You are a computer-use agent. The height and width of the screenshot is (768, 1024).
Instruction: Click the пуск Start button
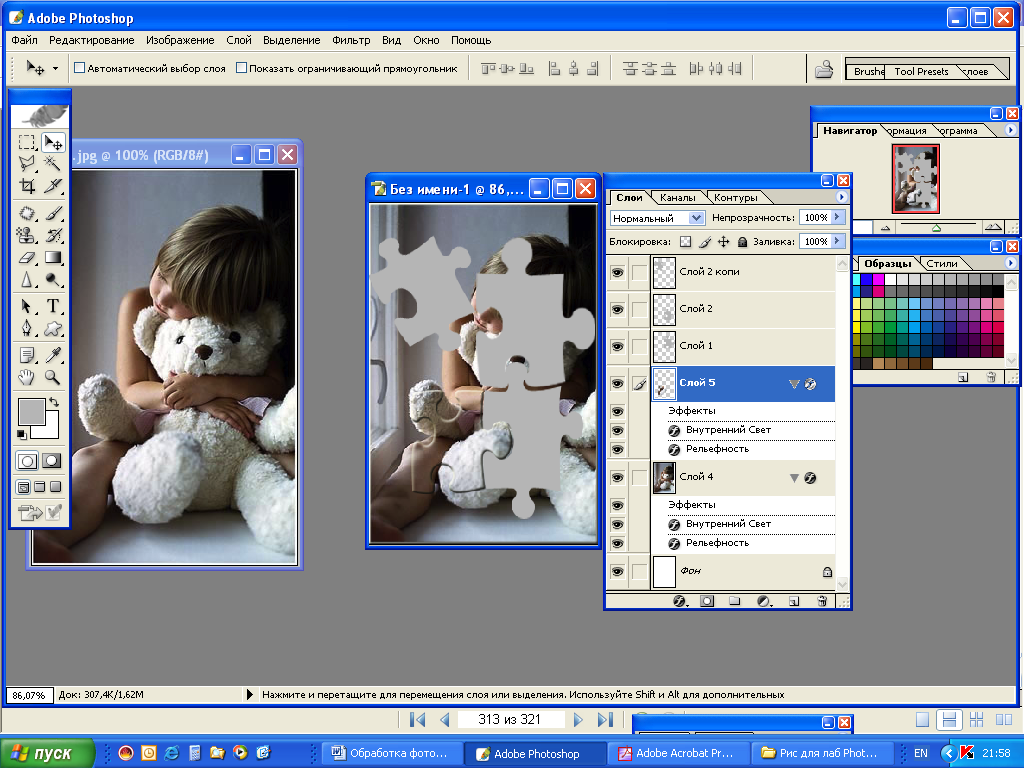tap(46, 753)
